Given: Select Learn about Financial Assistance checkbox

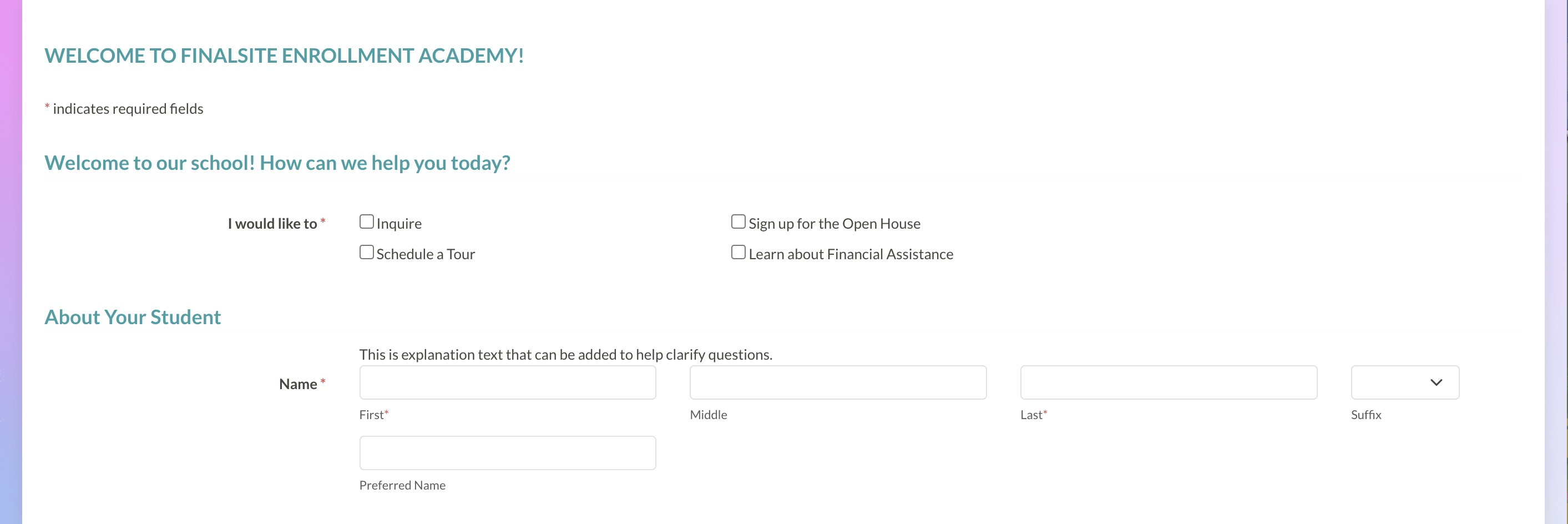Looking at the screenshot, I should point(738,252).
